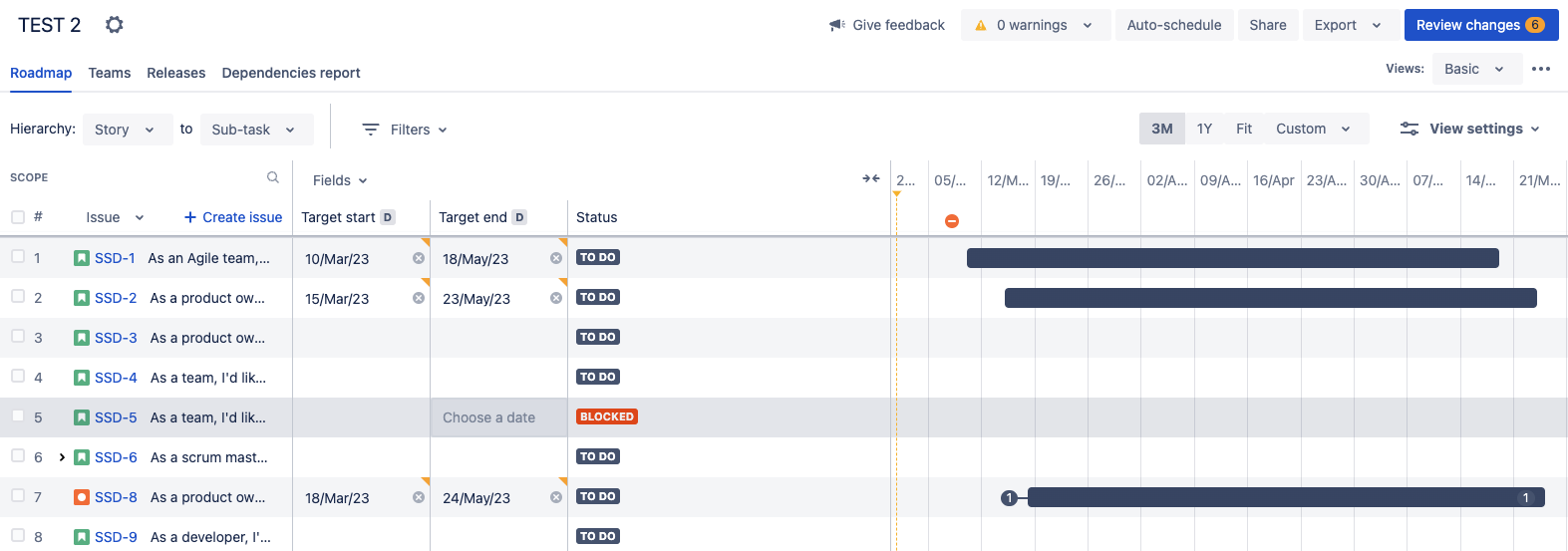Toggle the select-all issues checkbox

coord(18,217)
